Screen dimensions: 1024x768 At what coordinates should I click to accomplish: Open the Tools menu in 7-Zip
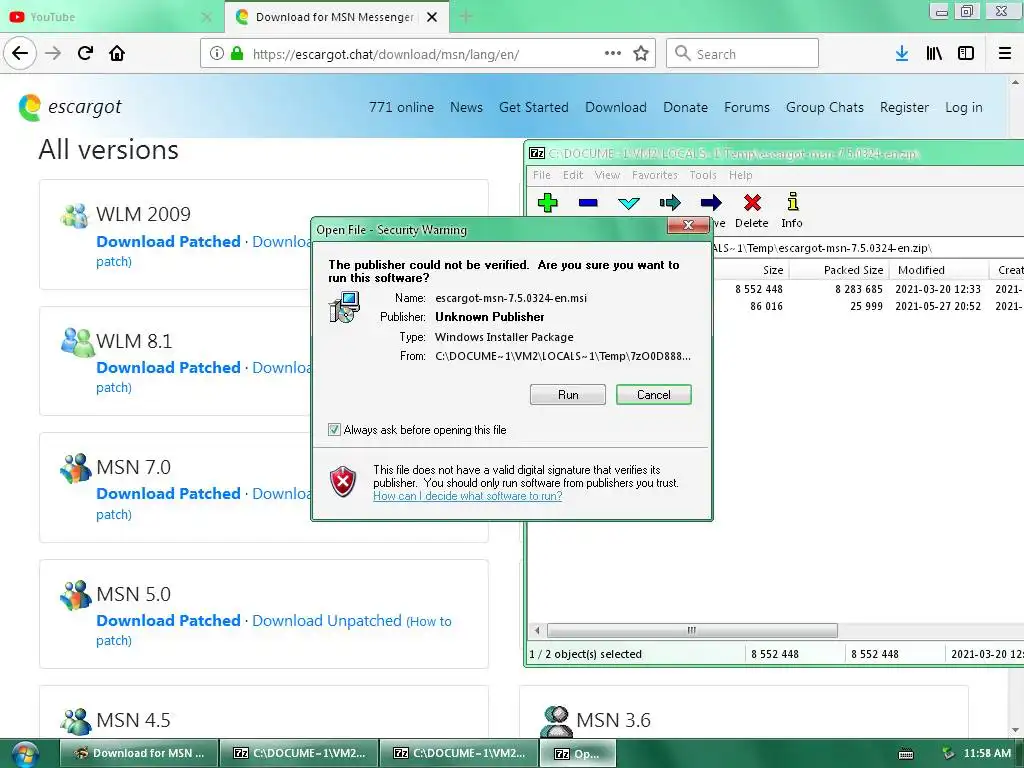click(703, 175)
